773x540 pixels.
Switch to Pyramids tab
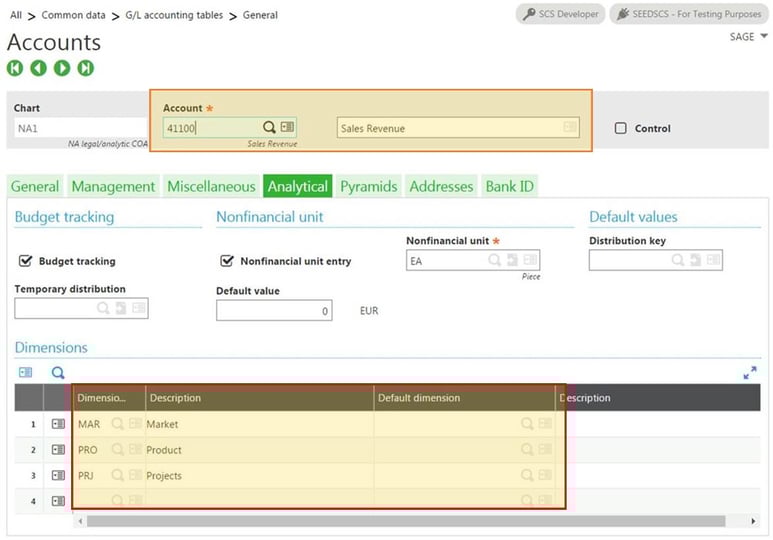coord(369,186)
